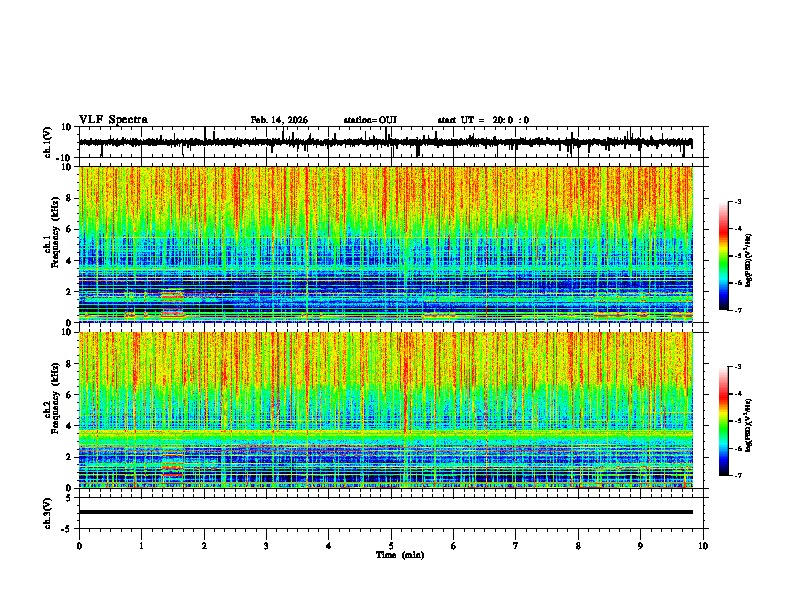Click the "4" kHz tick on ch.1 spectrogram

[x=69, y=261]
